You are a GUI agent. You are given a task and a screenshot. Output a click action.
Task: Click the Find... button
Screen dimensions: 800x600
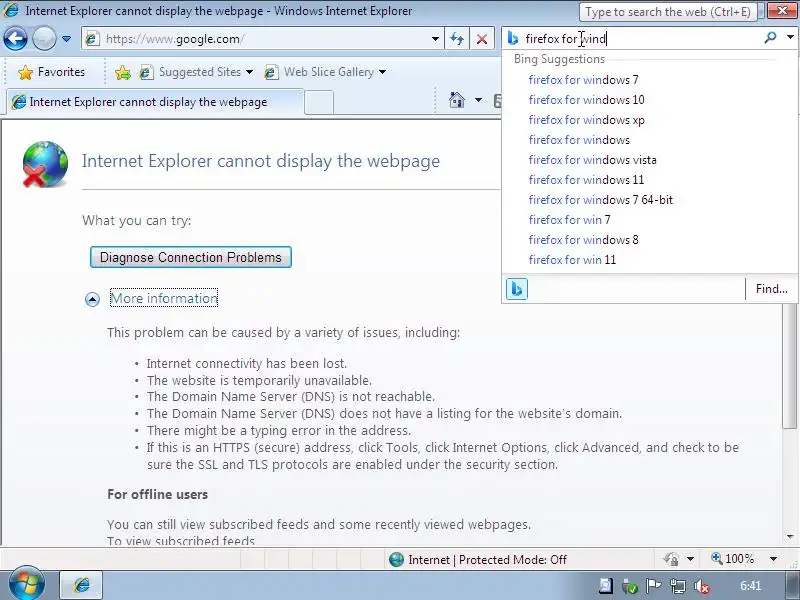(x=771, y=289)
